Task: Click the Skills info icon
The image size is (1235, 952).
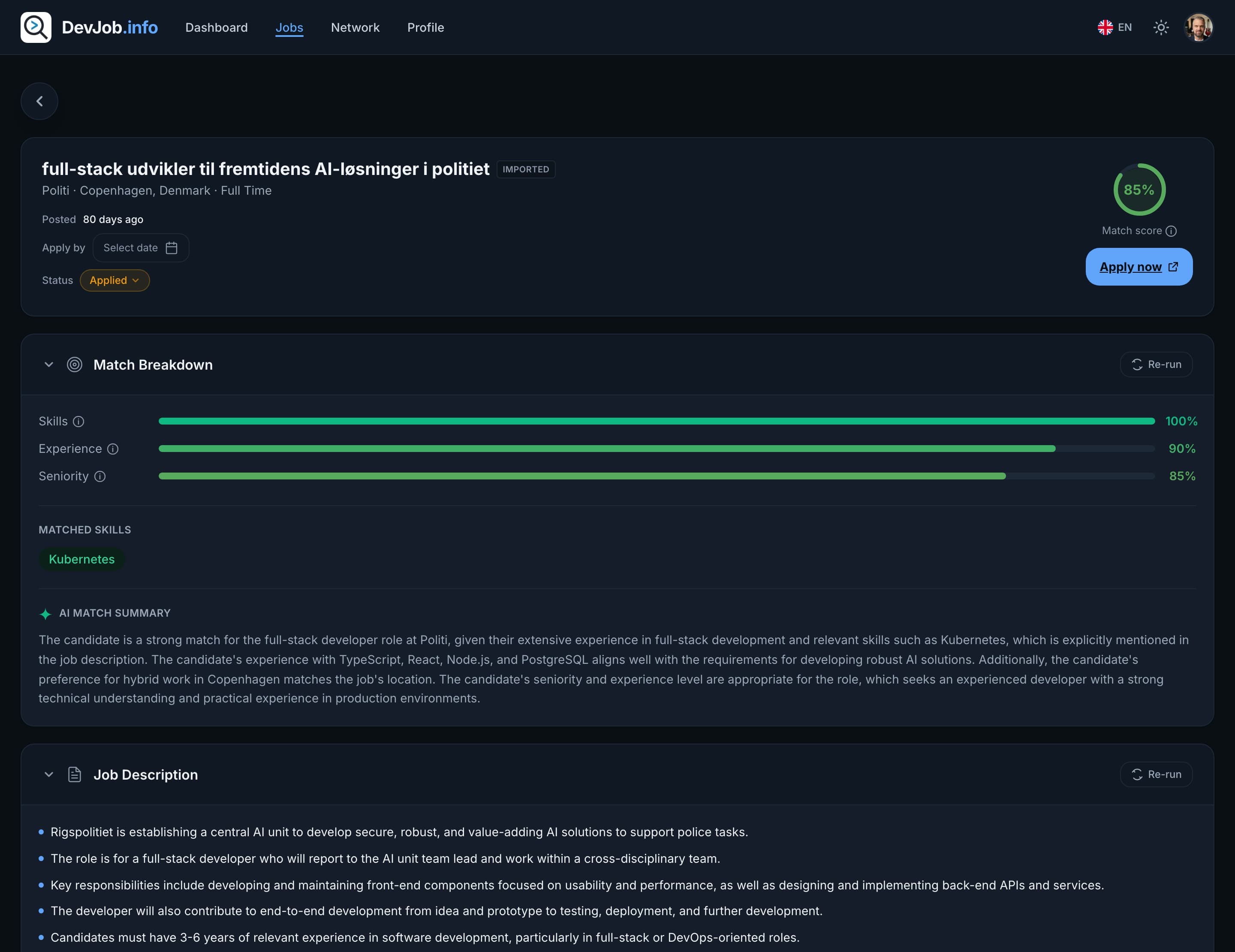Action: coord(78,421)
